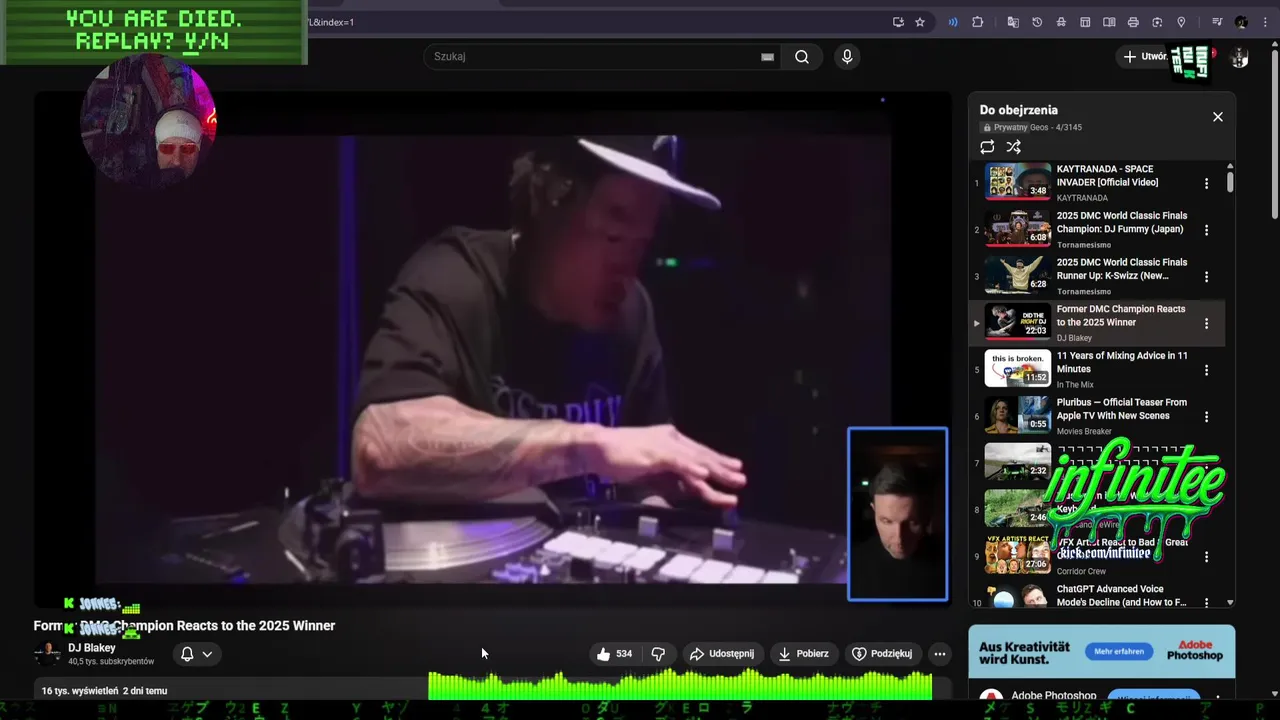Click the search magnifier icon
Image resolution: width=1280 pixels, height=720 pixels.
pos(802,57)
